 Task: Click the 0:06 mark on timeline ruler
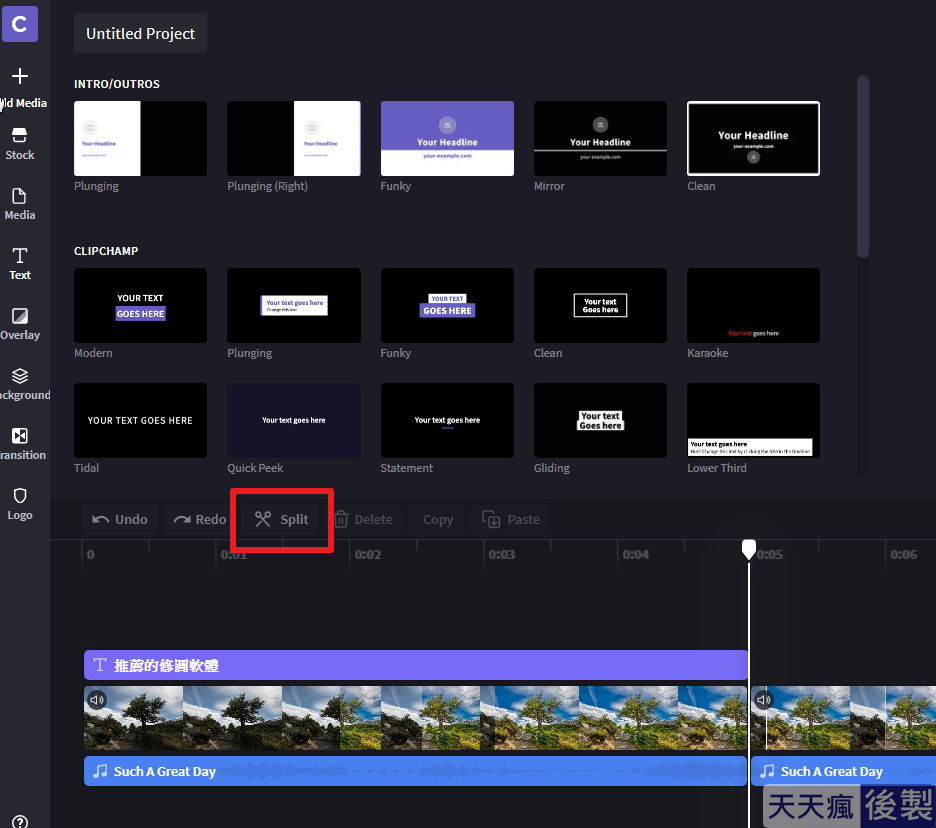pos(904,555)
